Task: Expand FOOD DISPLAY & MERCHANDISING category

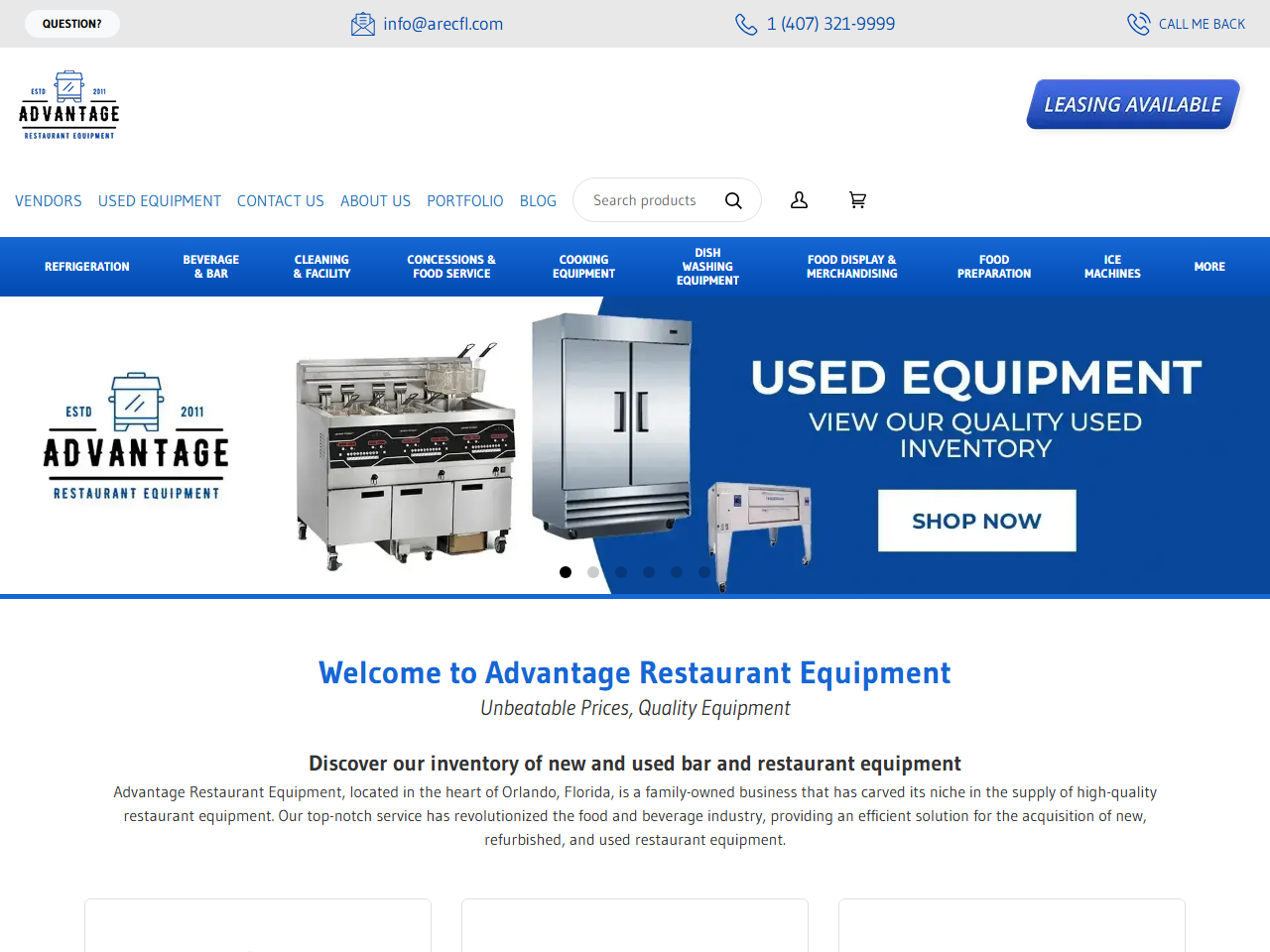Action: 852,267
